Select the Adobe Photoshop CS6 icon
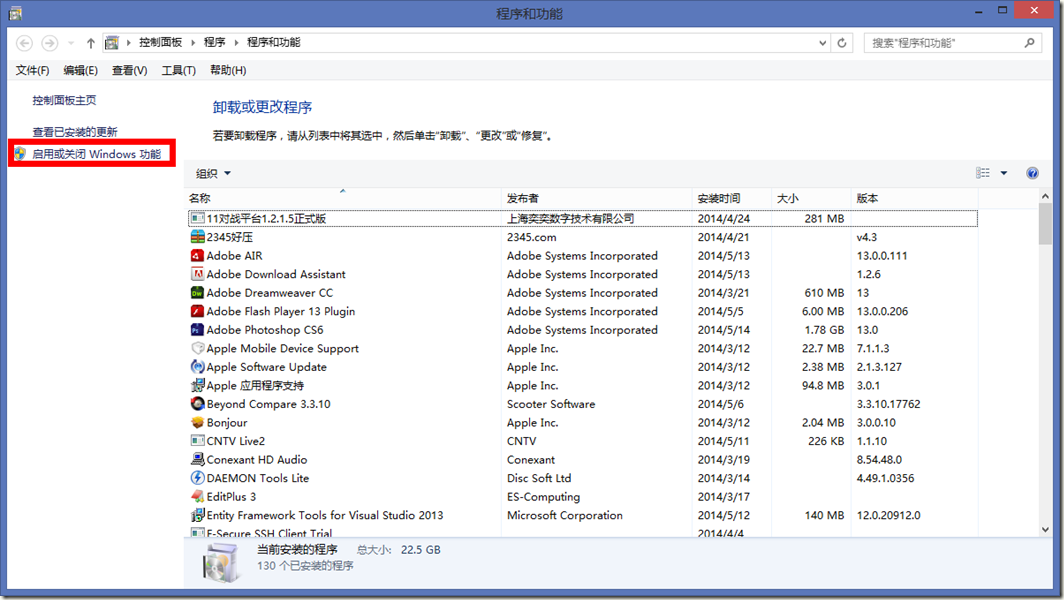 click(x=197, y=330)
